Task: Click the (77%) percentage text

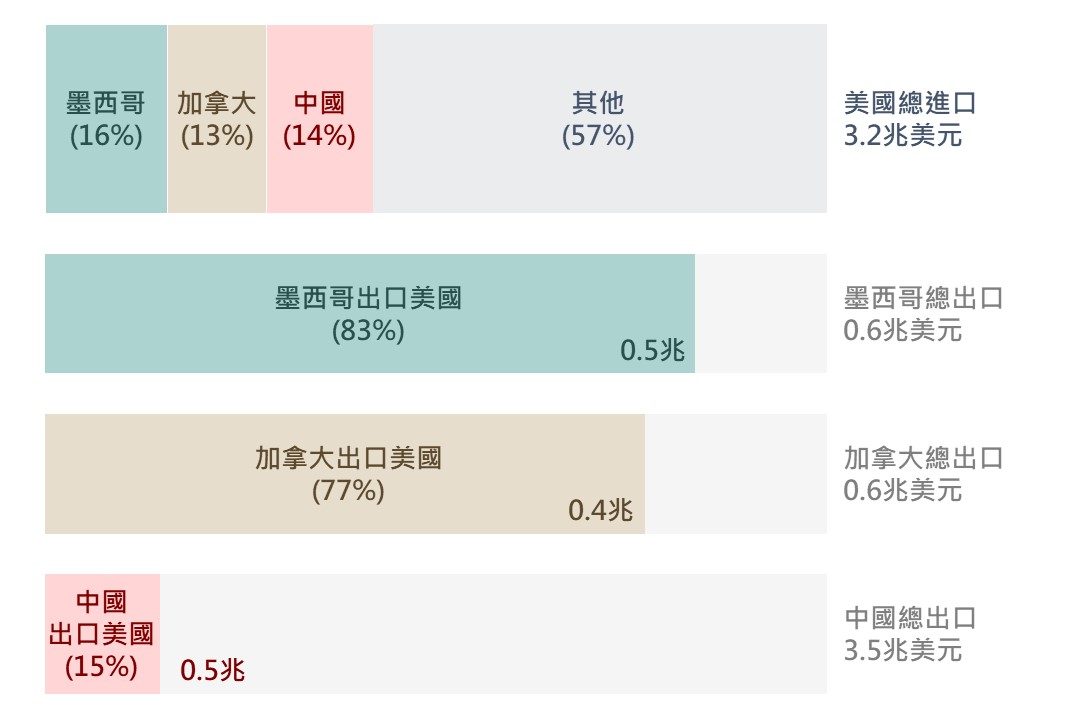Action: 348,491
